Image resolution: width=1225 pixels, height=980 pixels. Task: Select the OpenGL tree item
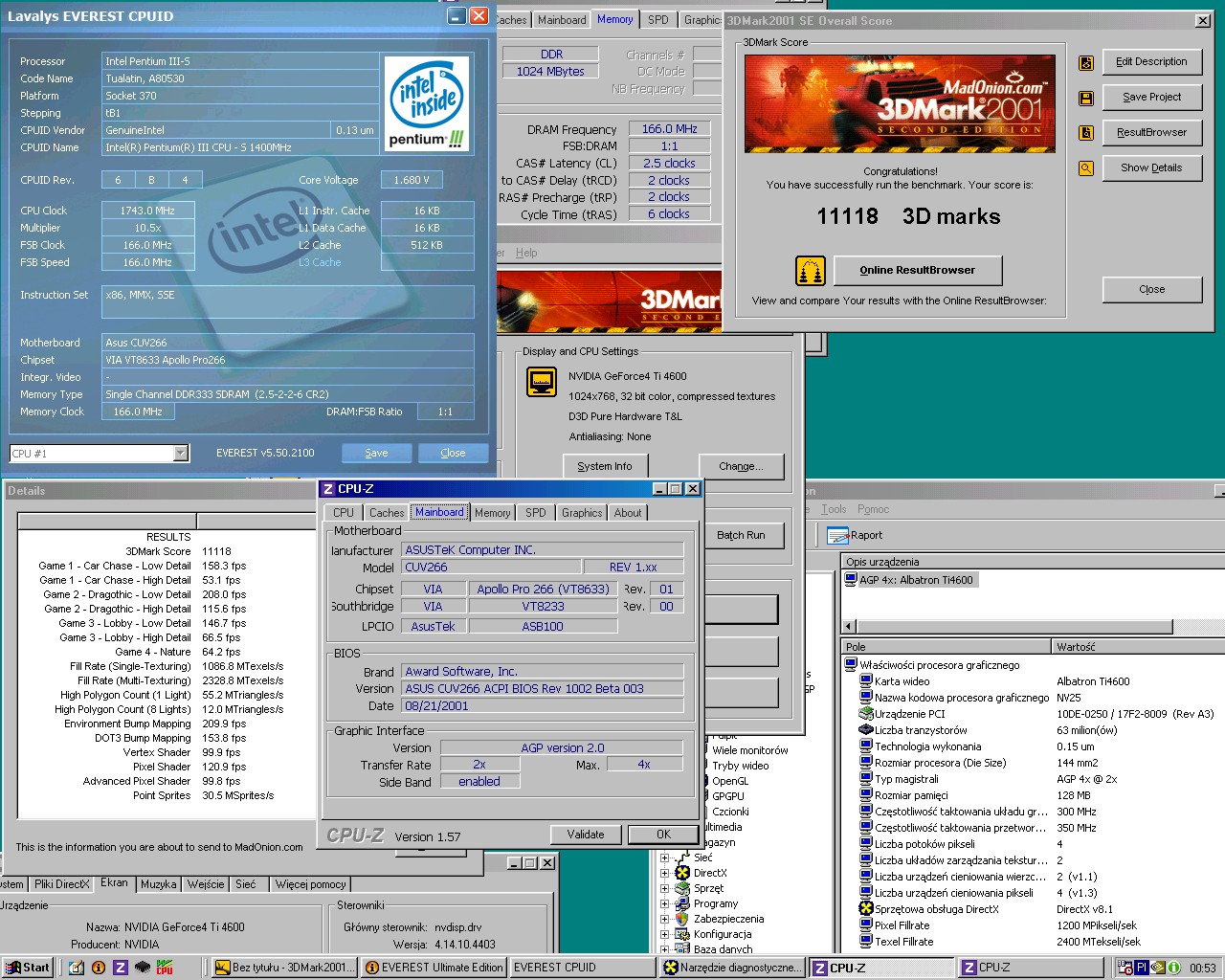(x=730, y=781)
